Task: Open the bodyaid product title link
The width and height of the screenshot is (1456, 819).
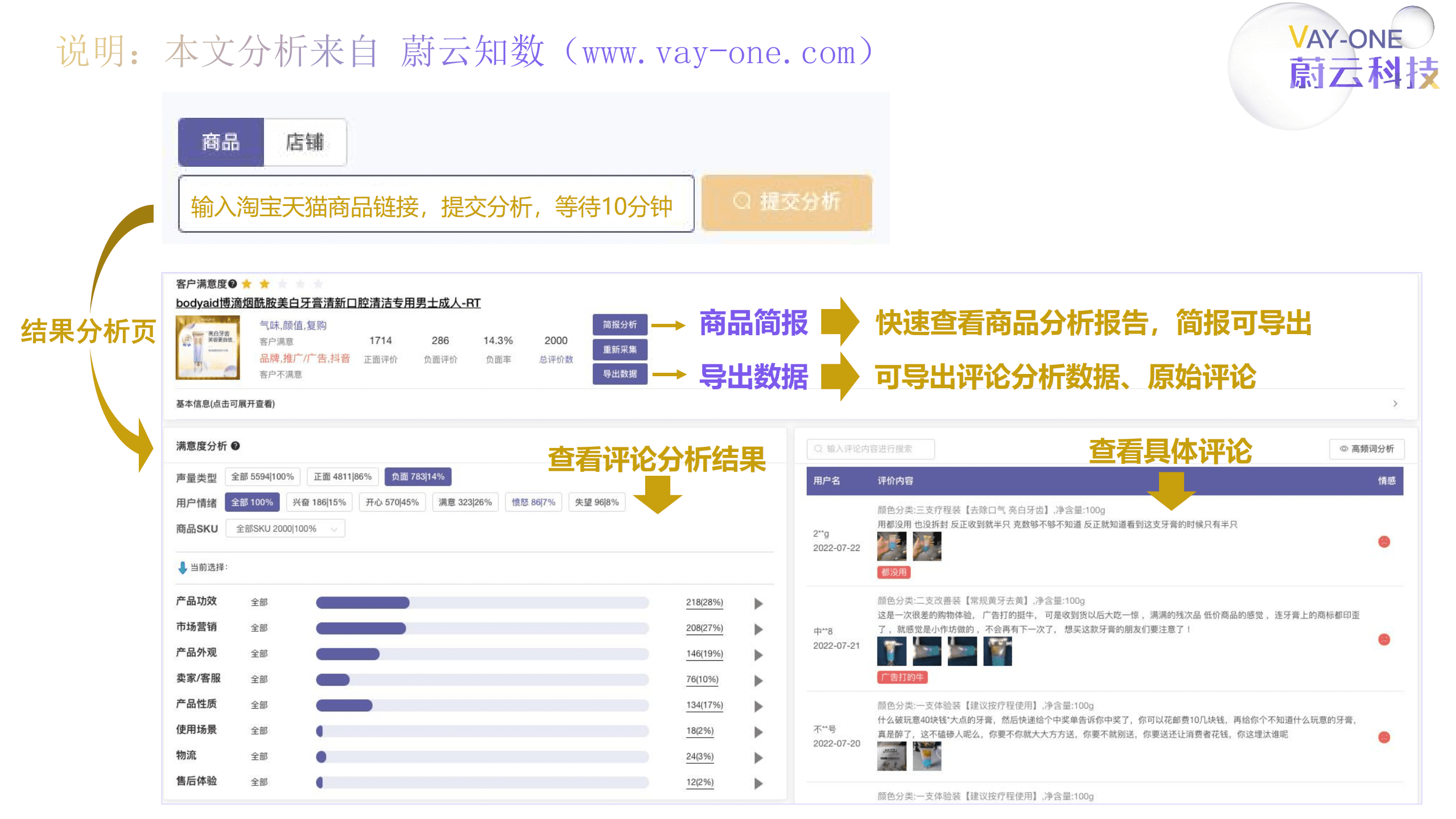Action: (x=327, y=303)
